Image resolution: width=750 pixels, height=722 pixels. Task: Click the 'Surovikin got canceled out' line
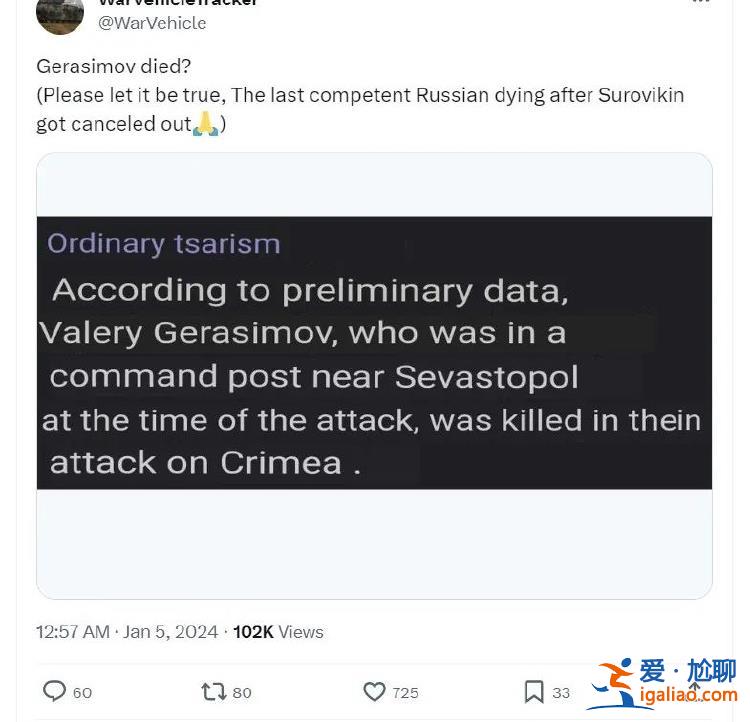click(113, 125)
